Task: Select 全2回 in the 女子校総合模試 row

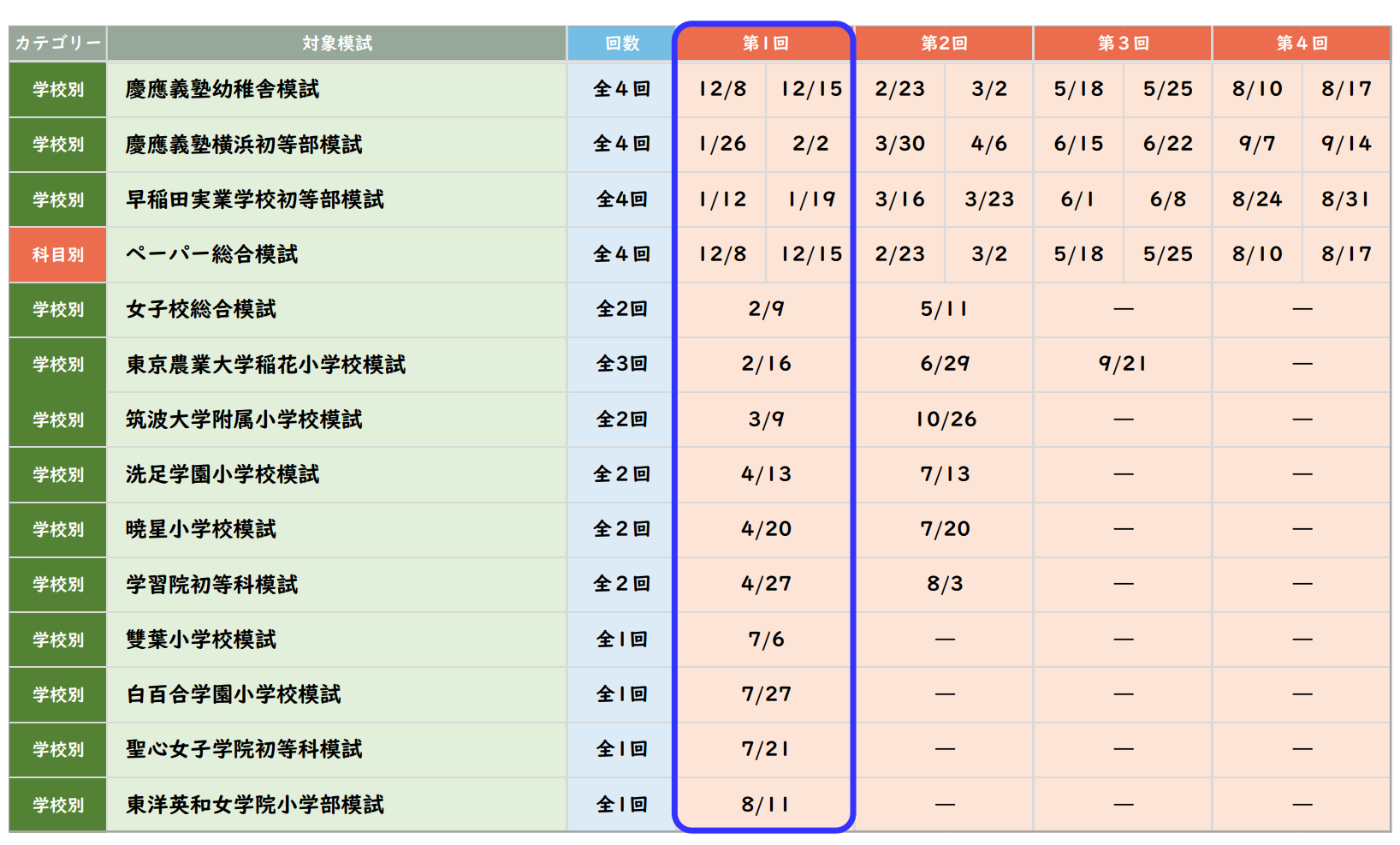Action: (622, 309)
